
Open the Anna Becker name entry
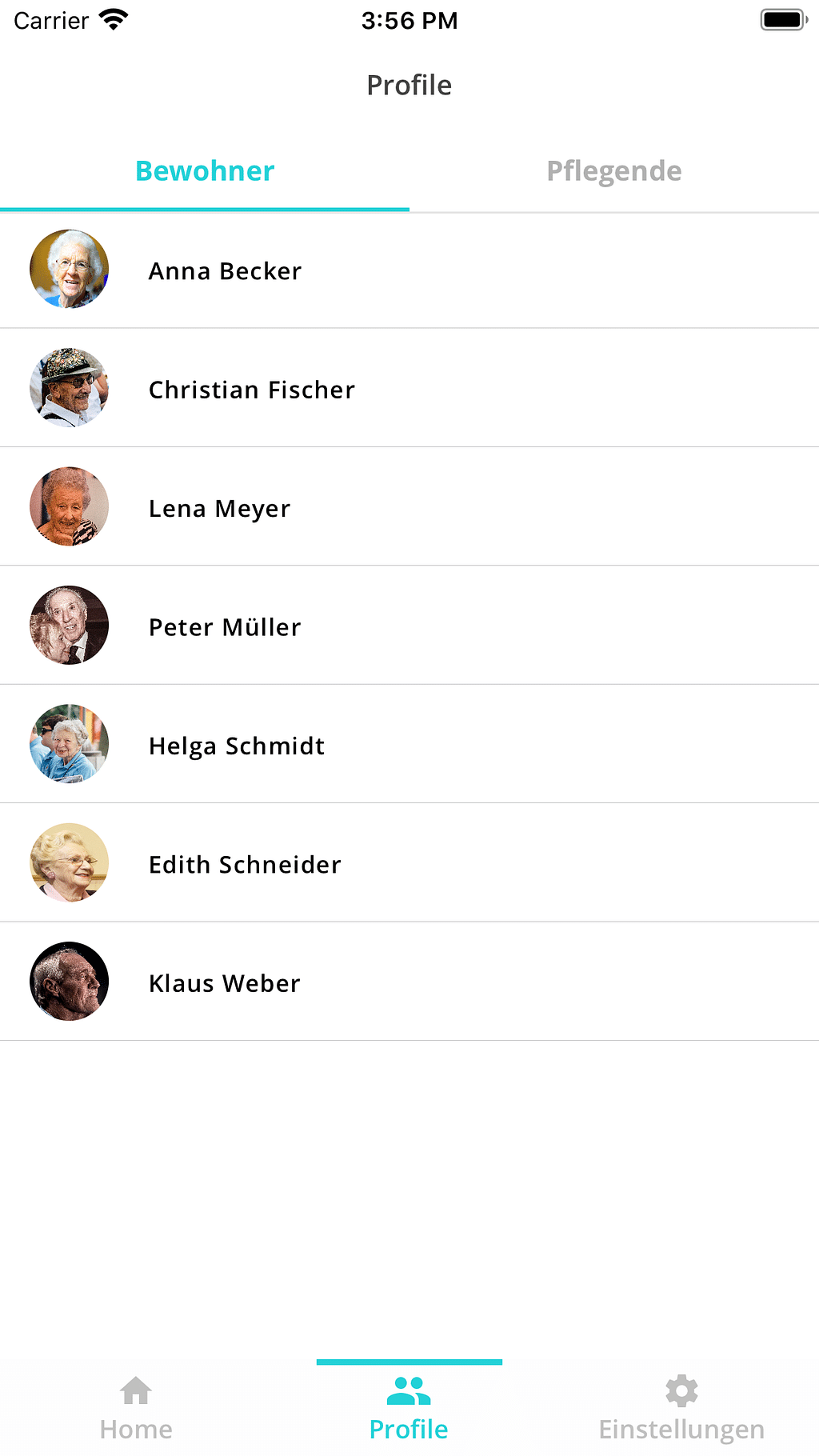(225, 271)
